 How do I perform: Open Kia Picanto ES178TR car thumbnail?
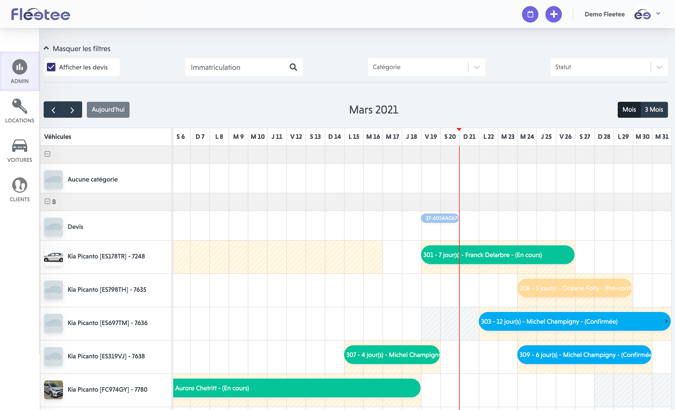tap(53, 257)
